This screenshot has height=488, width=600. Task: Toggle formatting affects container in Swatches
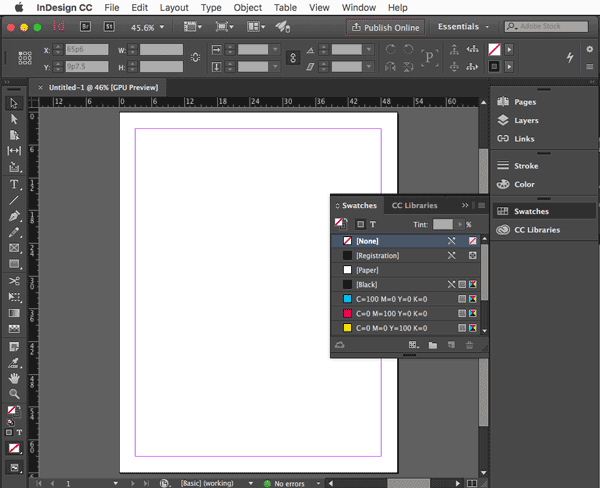point(360,224)
